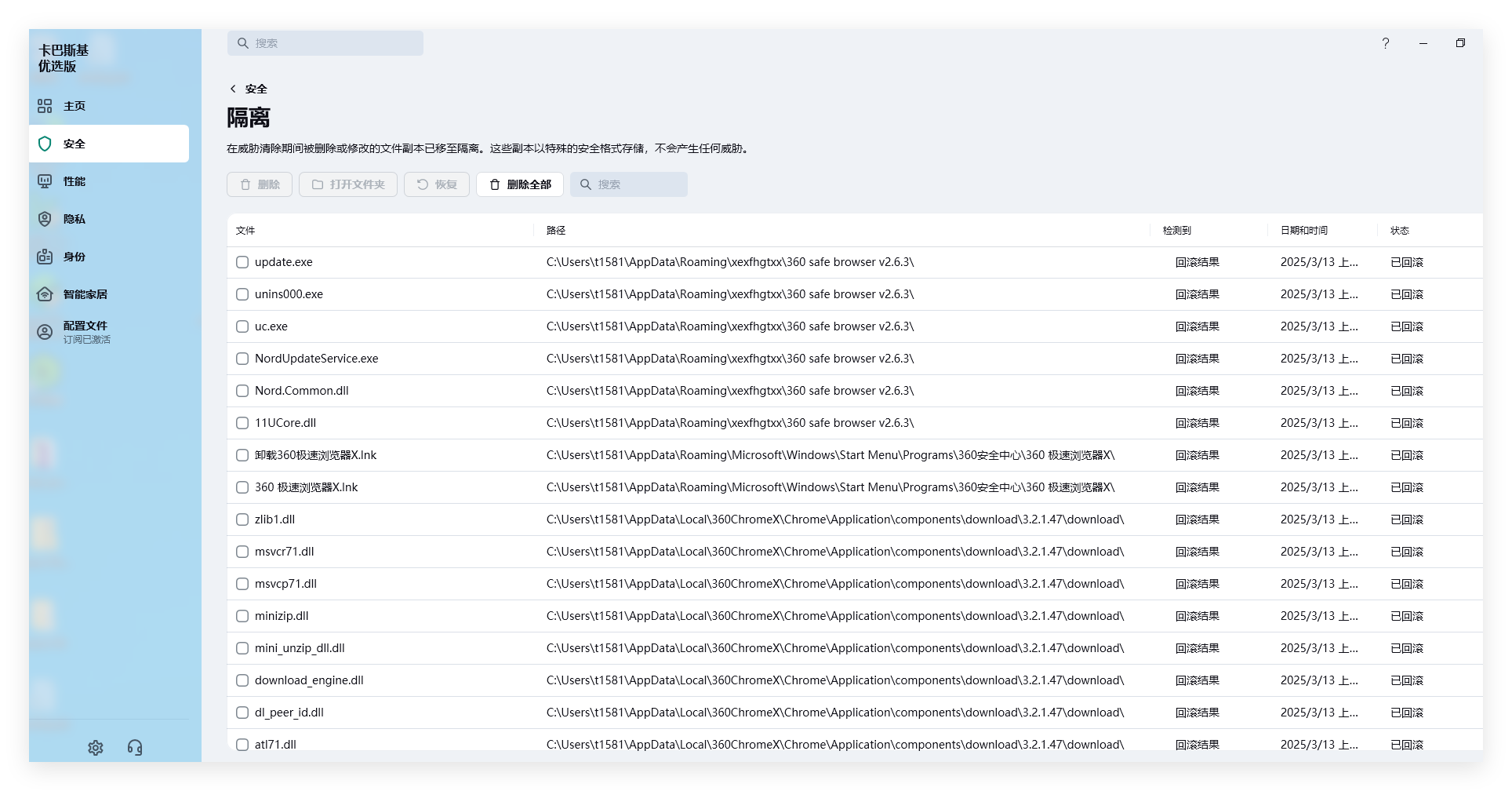Viewport: 1512px width, 791px height.
Task: Open the 隐私 section
Action: 109,219
